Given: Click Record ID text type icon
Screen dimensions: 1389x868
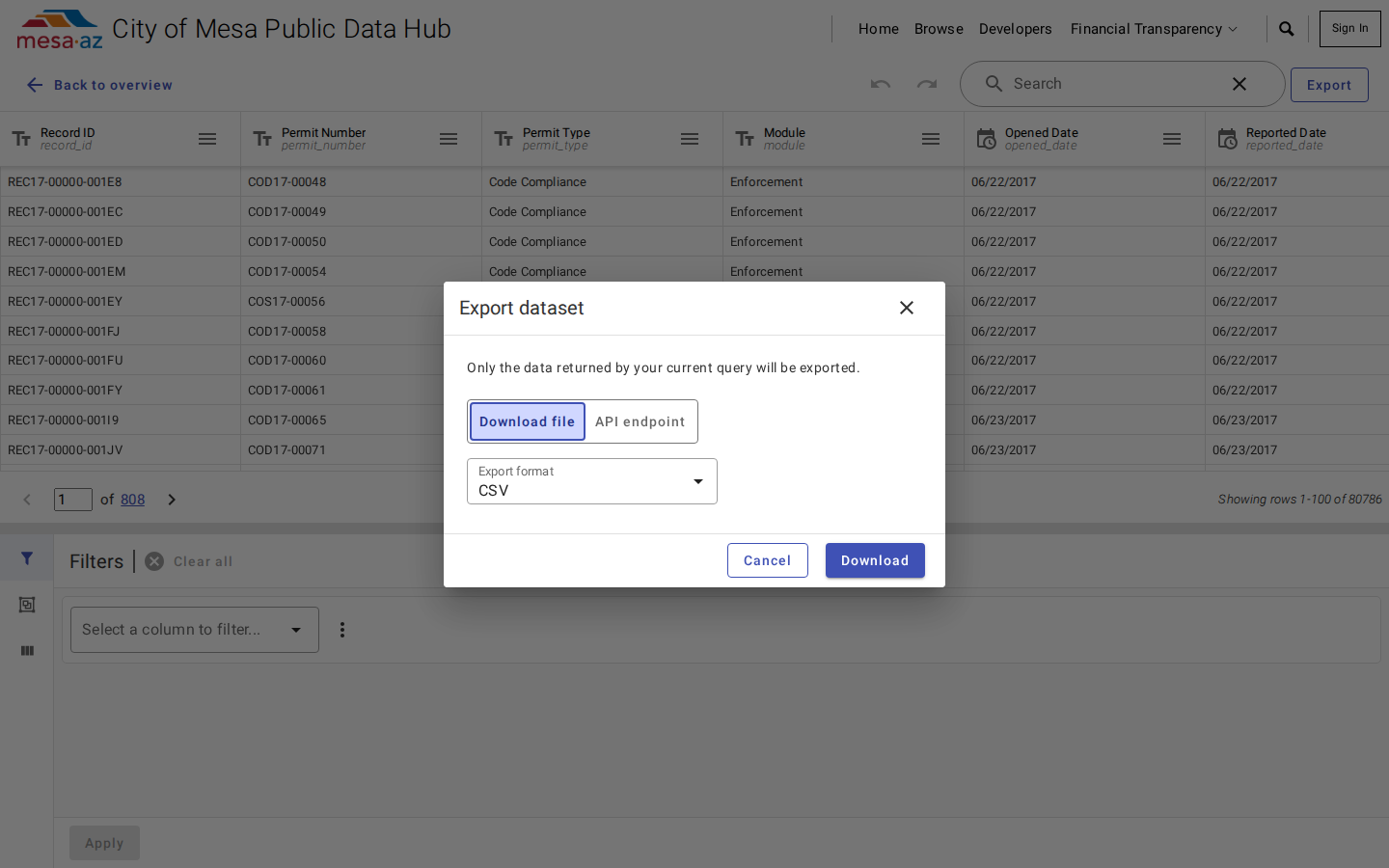Looking at the screenshot, I should 21,139.
